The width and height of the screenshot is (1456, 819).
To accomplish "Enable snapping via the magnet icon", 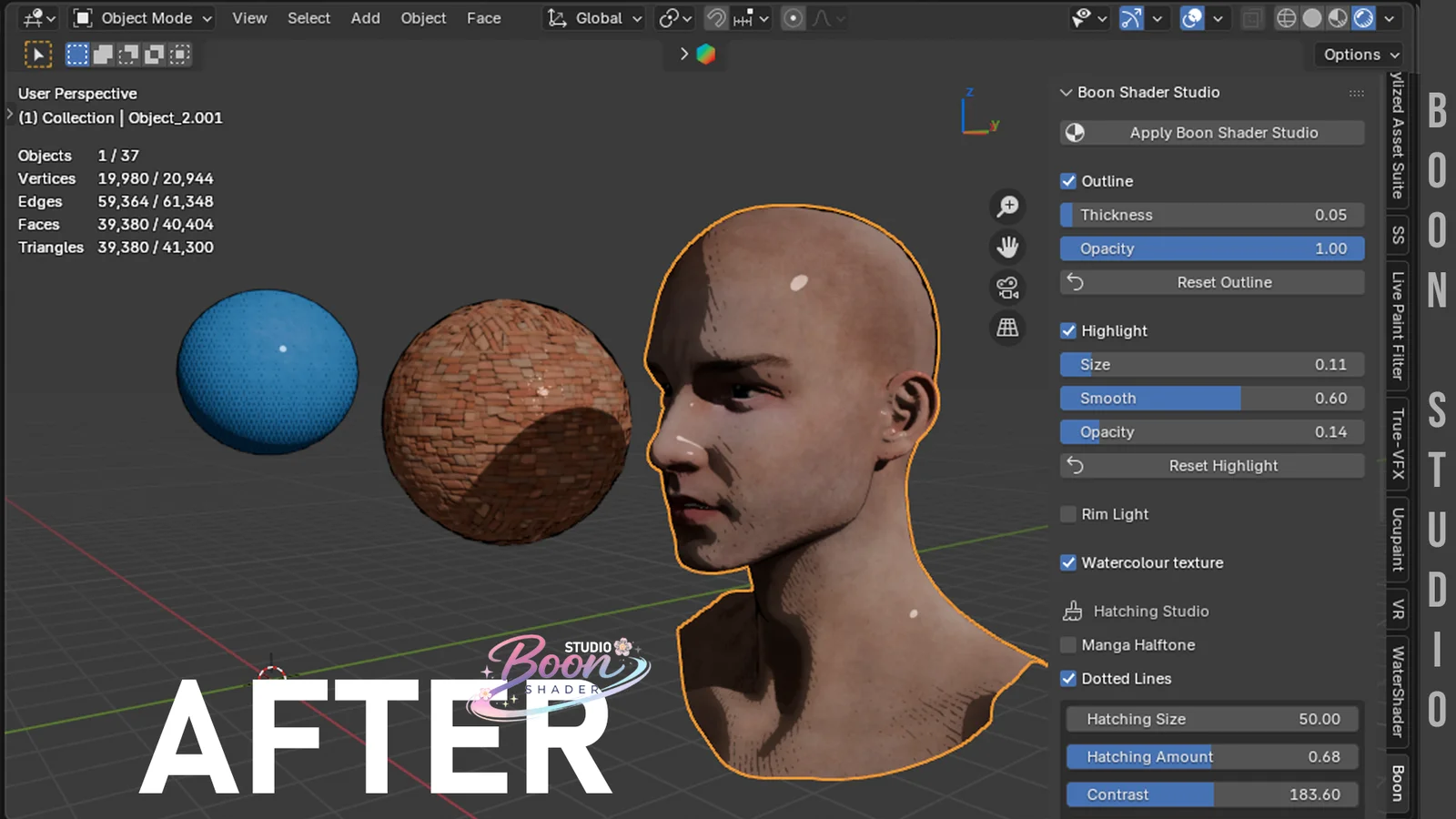I will coord(718,18).
